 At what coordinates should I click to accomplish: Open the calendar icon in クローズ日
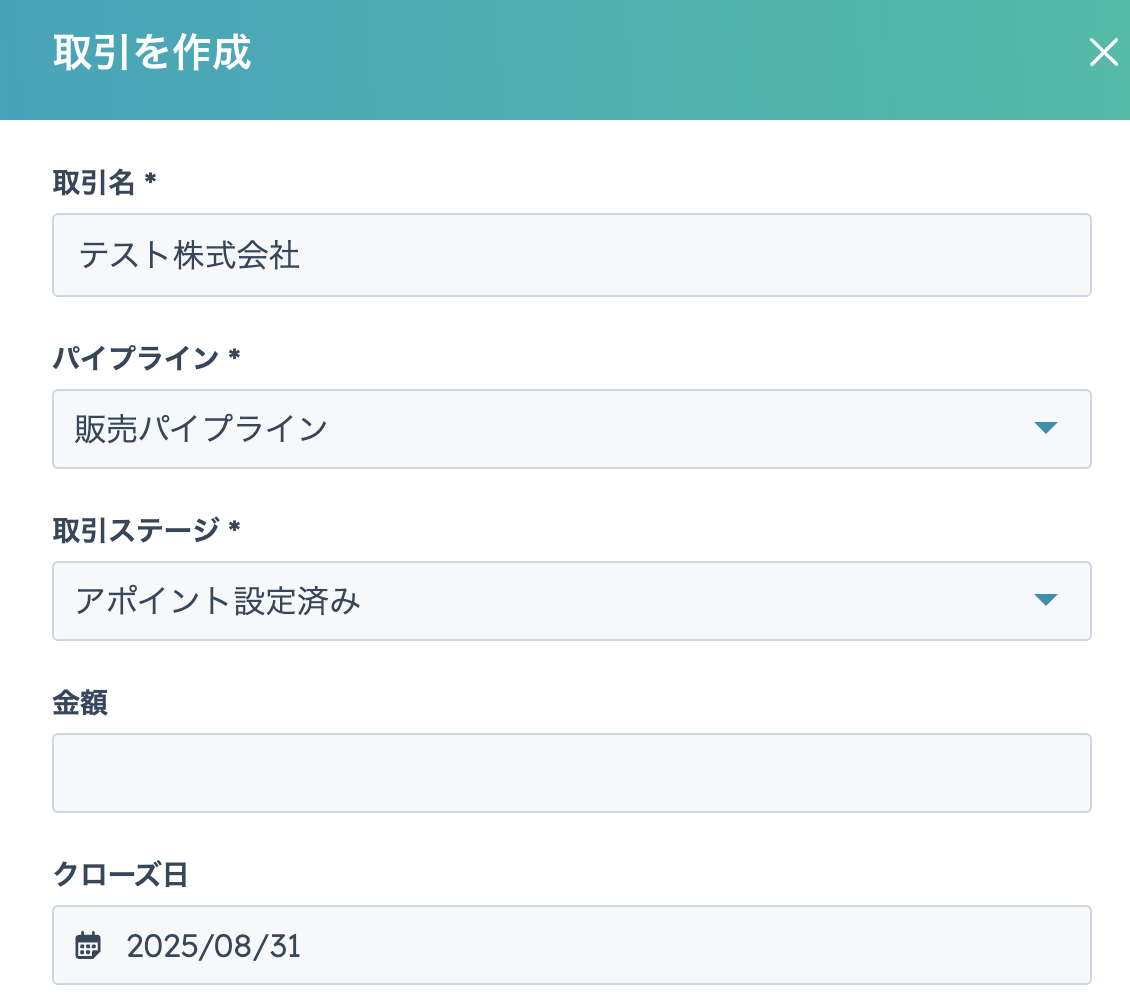(89, 945)
